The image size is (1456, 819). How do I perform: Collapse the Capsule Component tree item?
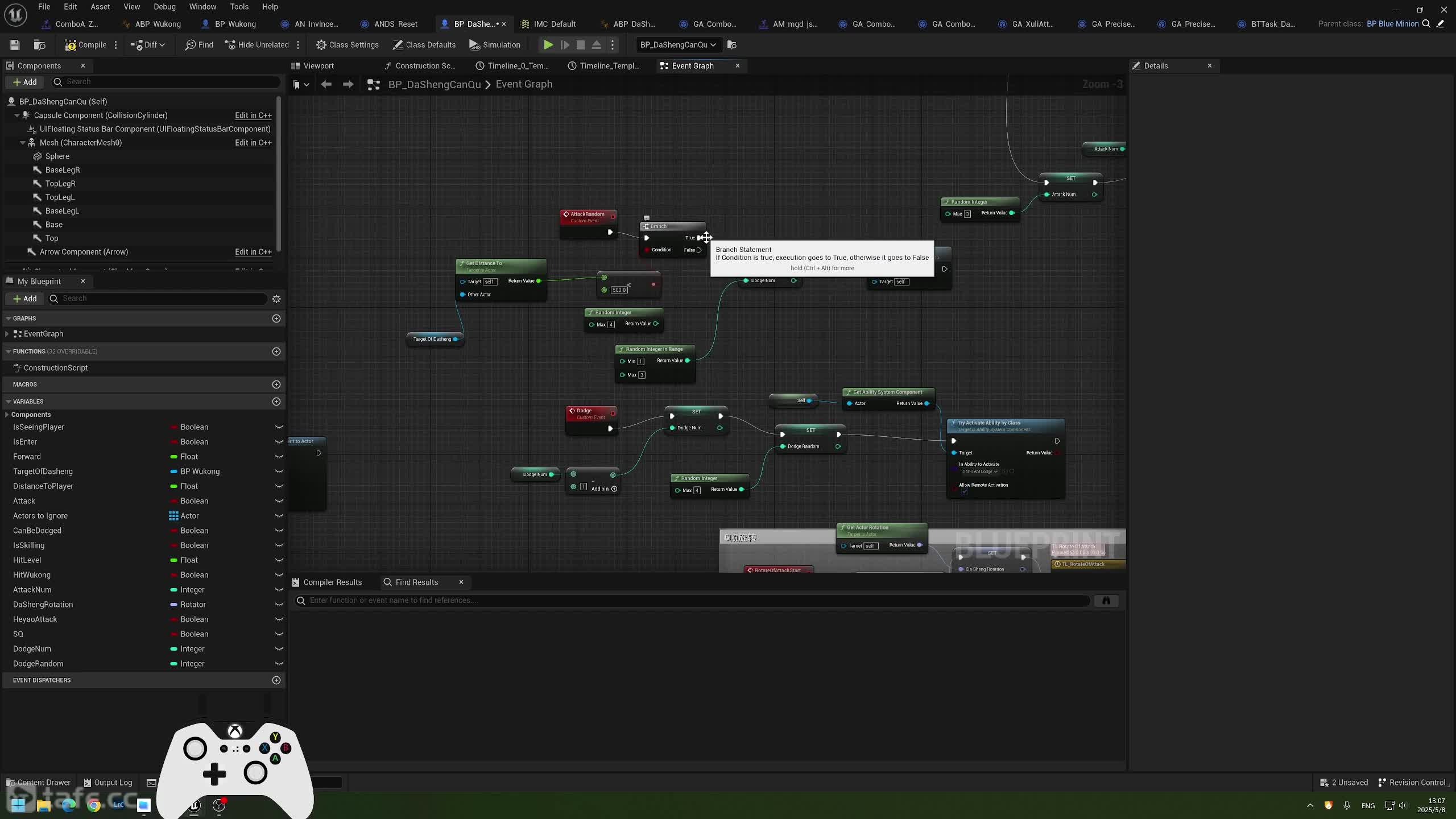pyautogui.click(x=17, y=115)
